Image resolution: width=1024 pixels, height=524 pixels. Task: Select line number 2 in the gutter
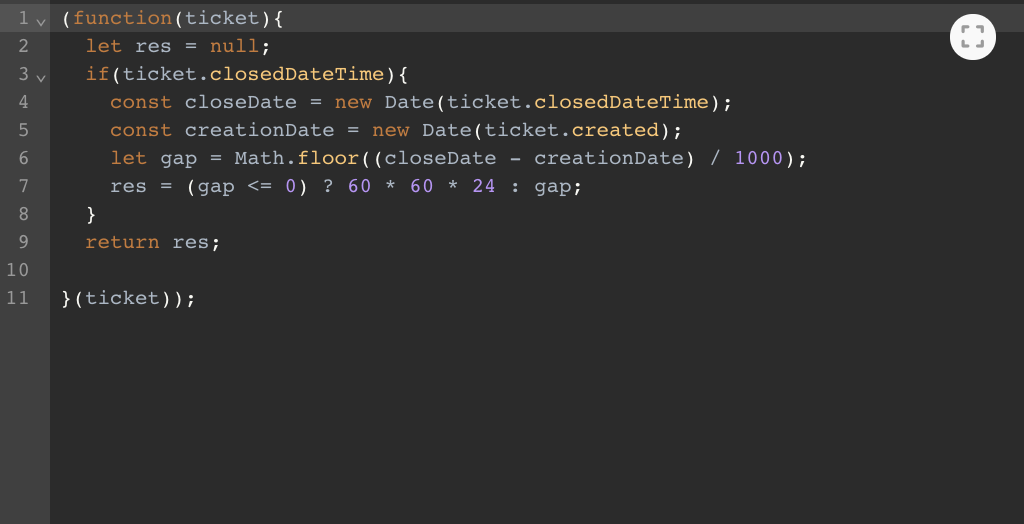24,46
